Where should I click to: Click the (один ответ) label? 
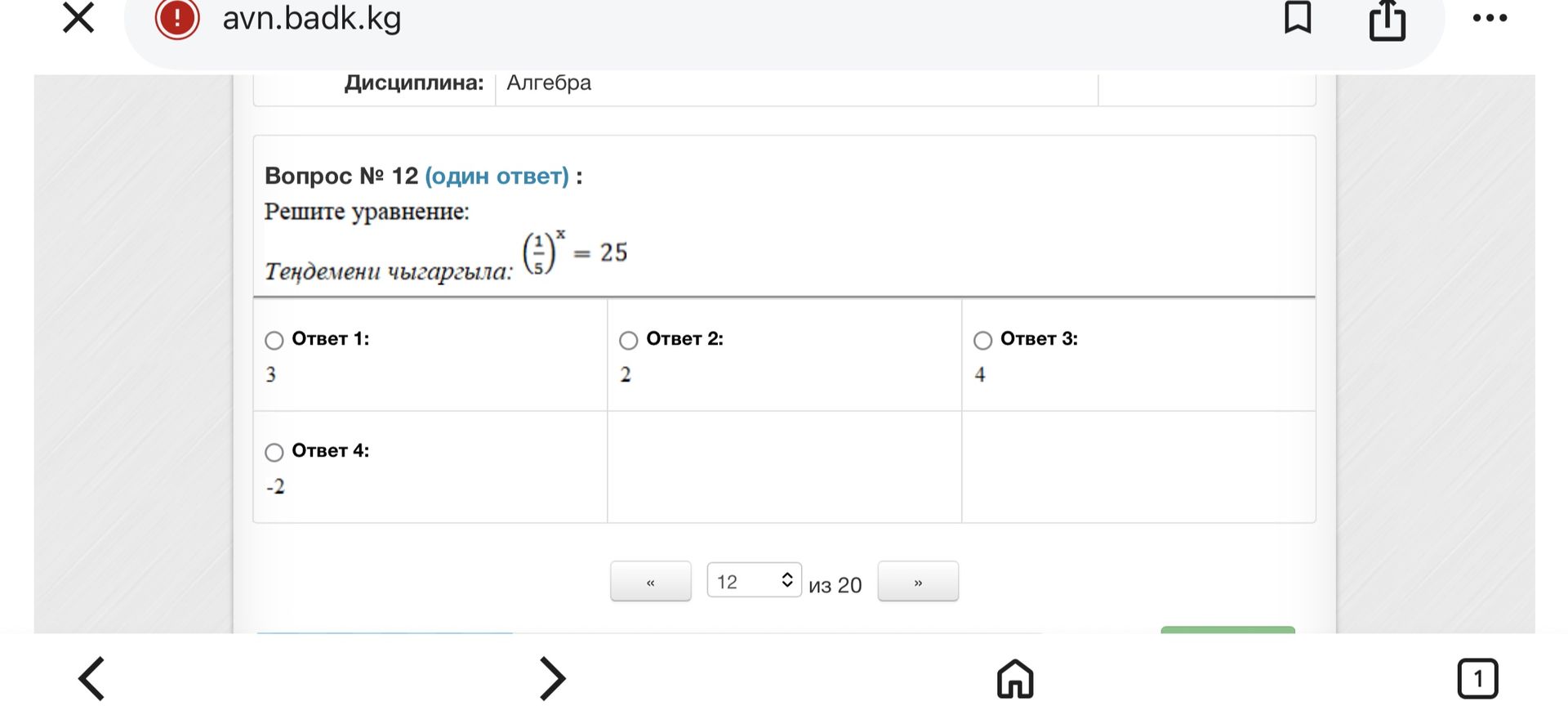click(x=497, y=176)
